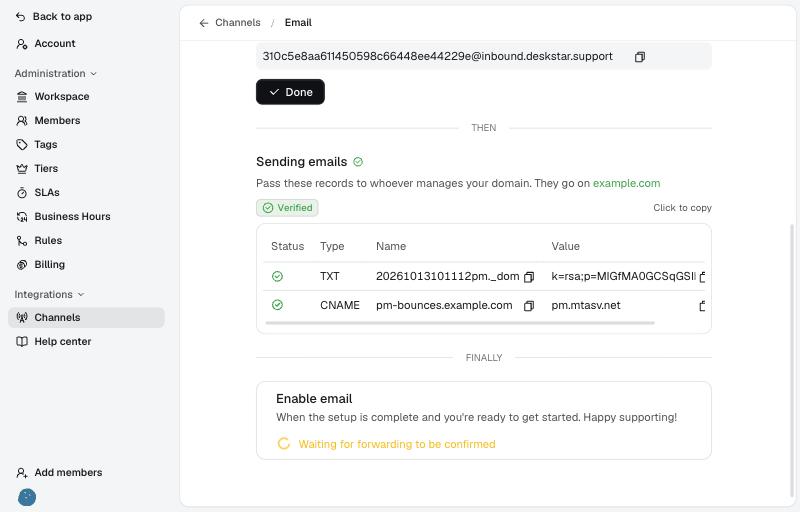Click the Channels antenna icon

tap(22, 318)
